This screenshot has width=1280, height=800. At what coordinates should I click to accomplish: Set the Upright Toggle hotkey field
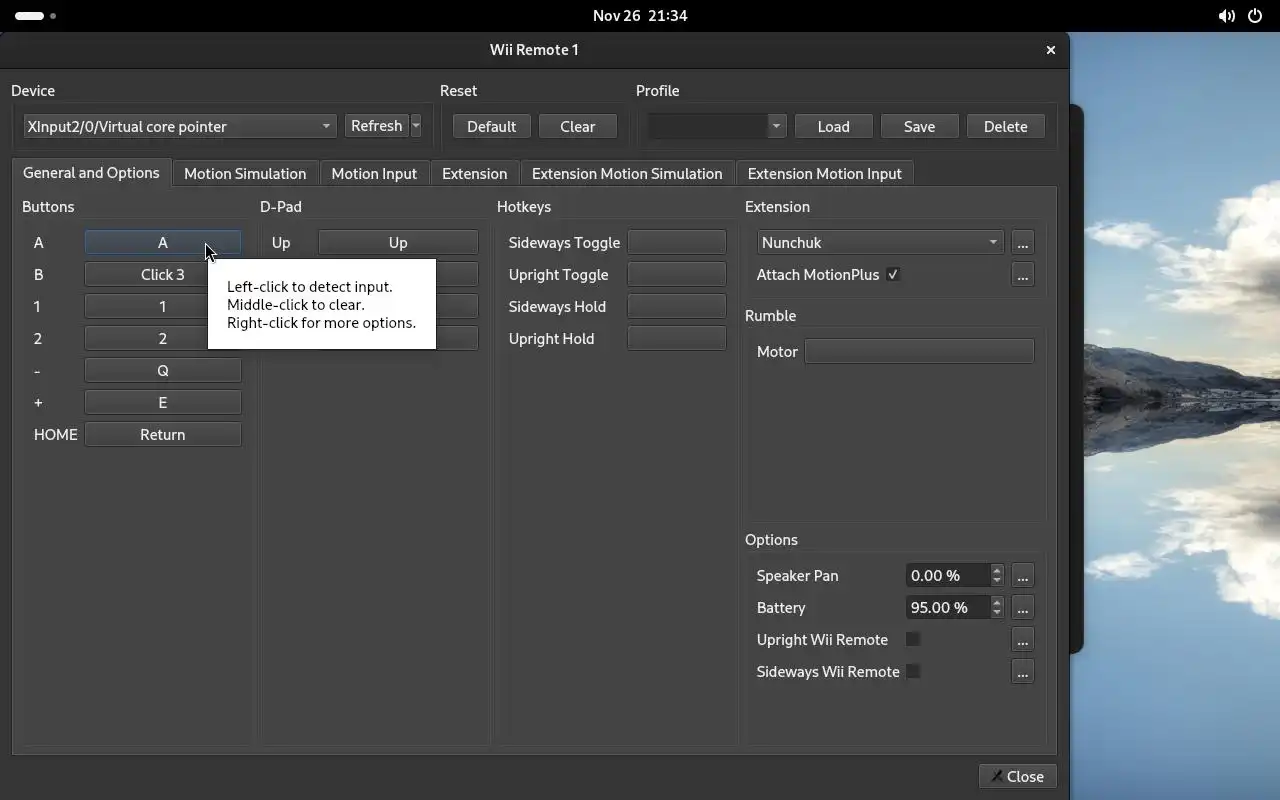coord(677,274)
